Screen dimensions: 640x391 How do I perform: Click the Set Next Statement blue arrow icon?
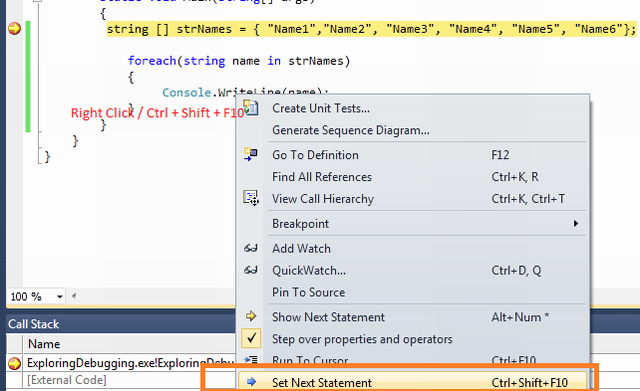[x=251, y=382]
